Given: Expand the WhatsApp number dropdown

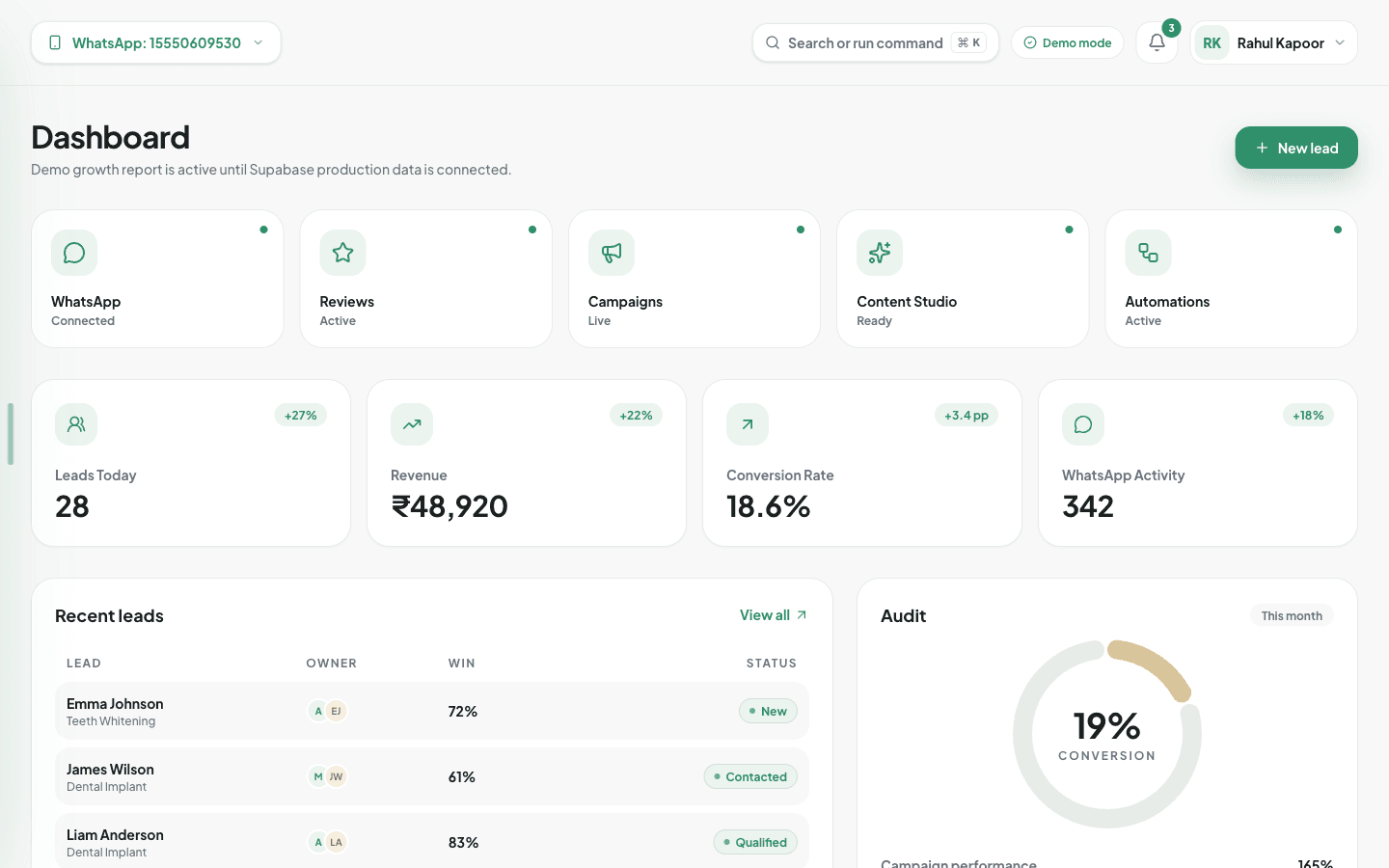Looking at the screenshot, I should click(x=156, y=42).
